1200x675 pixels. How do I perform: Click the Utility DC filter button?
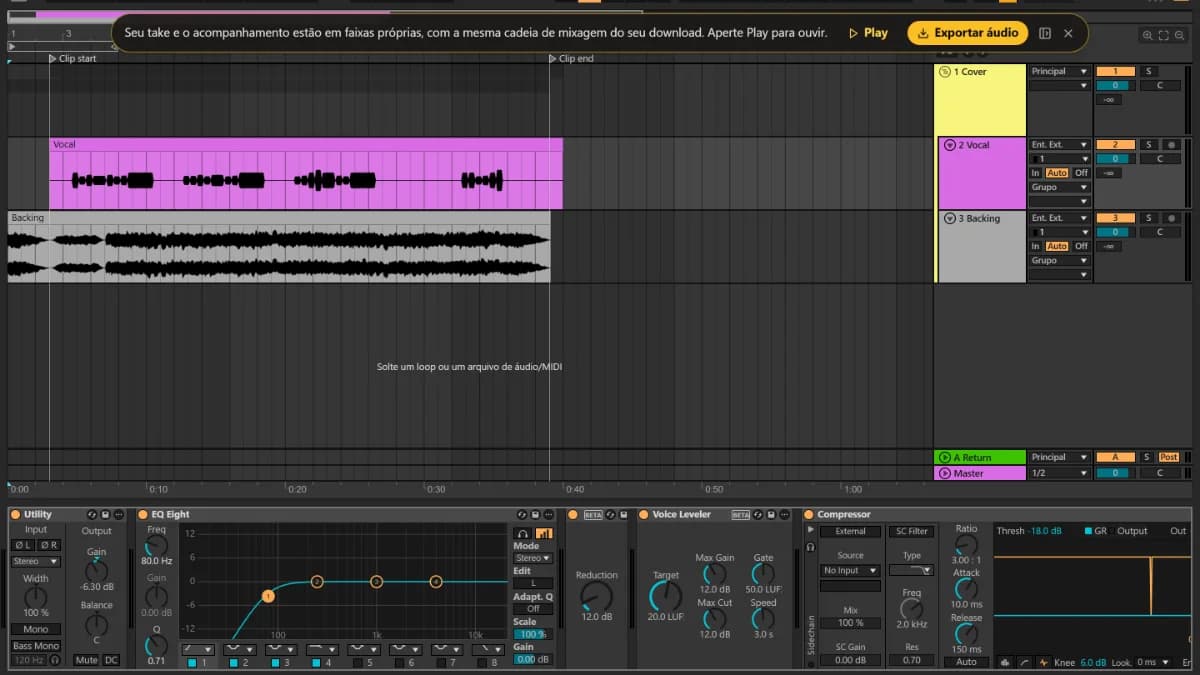tap(111, 660)
